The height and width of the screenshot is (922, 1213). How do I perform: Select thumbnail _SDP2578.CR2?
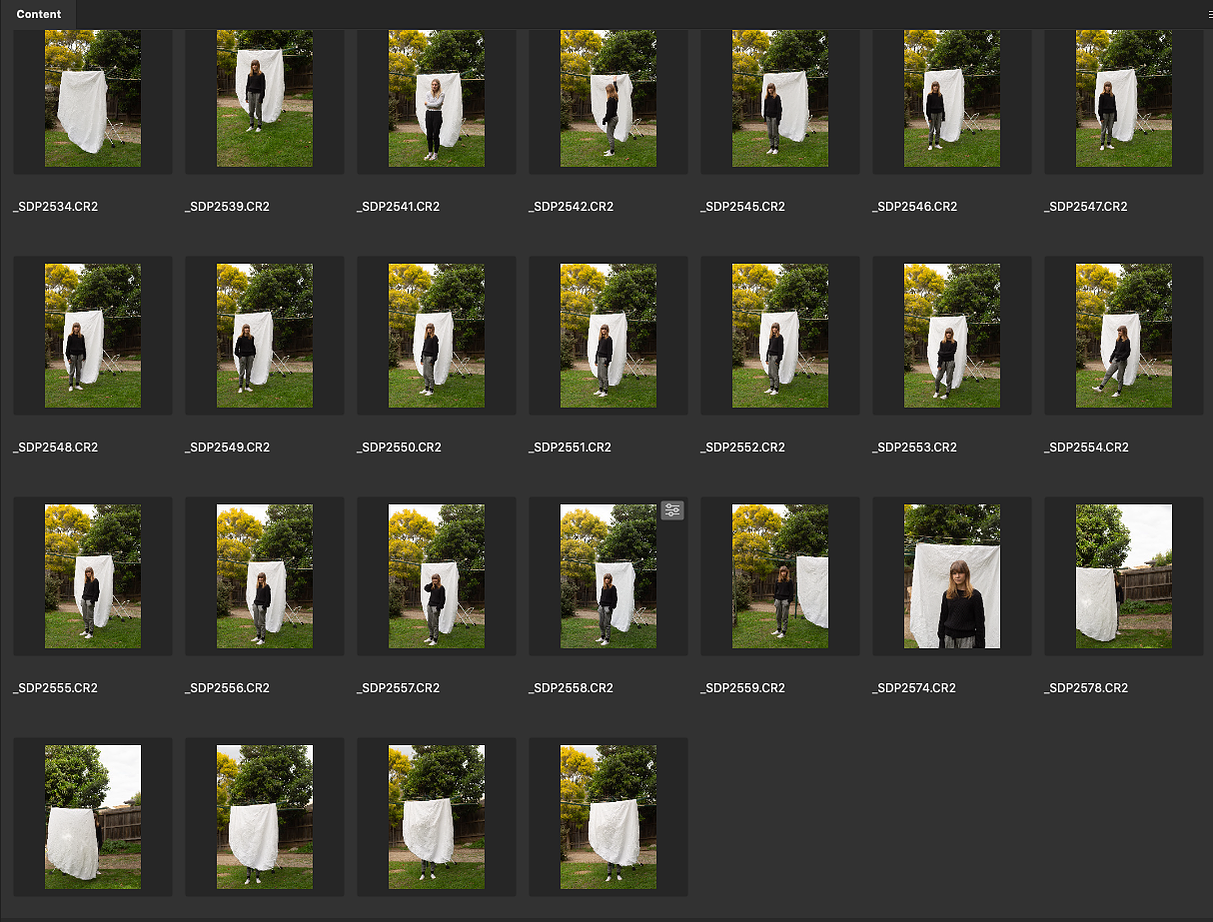click(x=1124, y=576)
